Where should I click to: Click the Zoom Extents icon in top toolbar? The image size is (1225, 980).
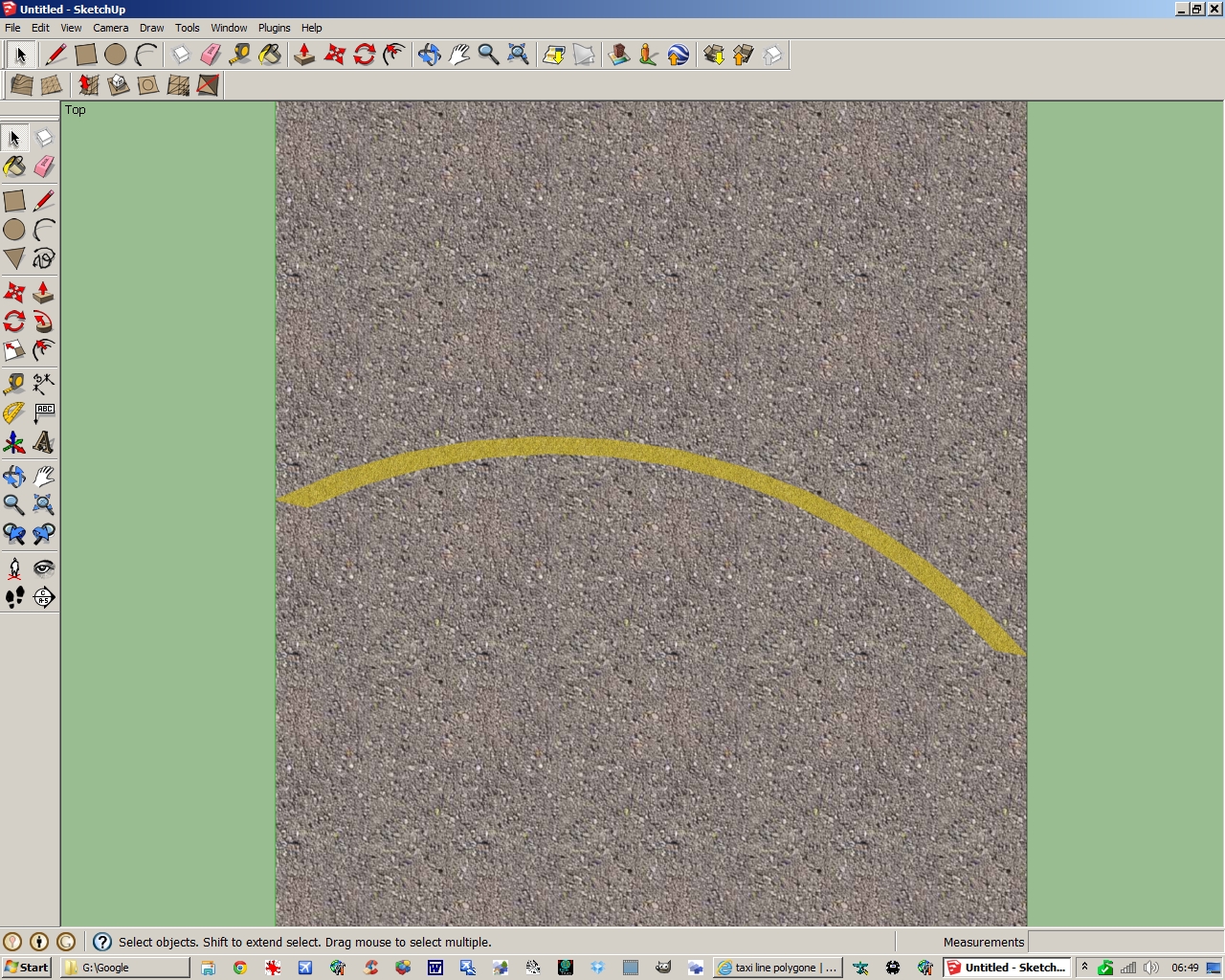pyautogui.click(x=518, y=55)
